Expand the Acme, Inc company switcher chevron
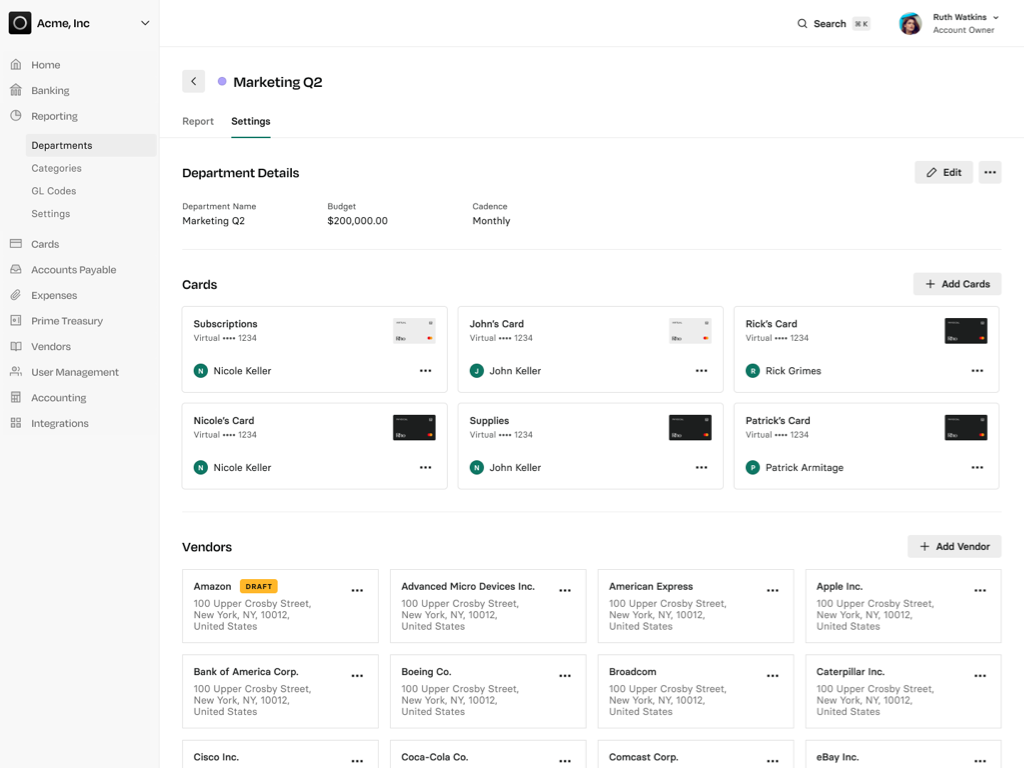 145,23
